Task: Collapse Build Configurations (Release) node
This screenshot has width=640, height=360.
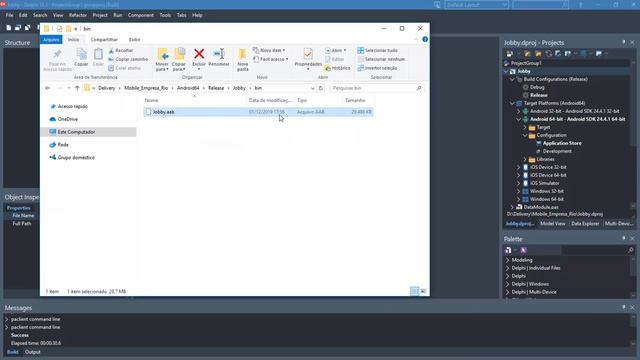Action: coord(512,79)
